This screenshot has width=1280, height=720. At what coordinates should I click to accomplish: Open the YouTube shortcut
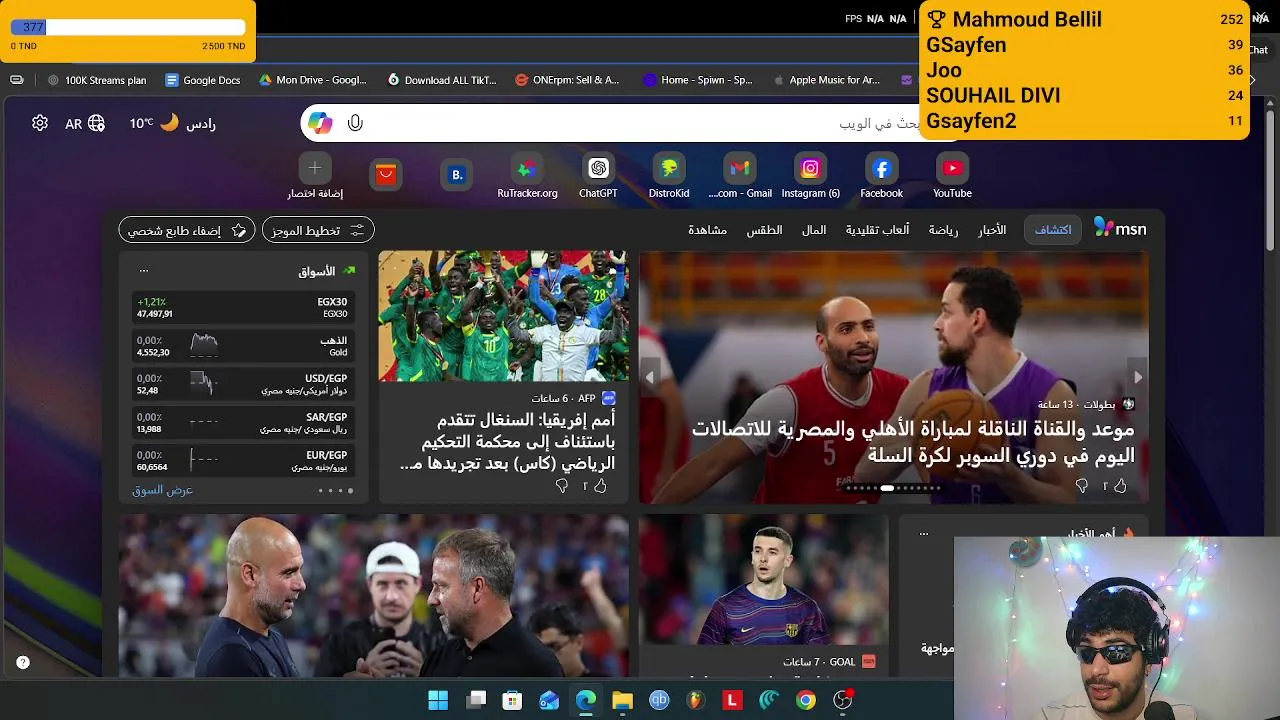953,175
